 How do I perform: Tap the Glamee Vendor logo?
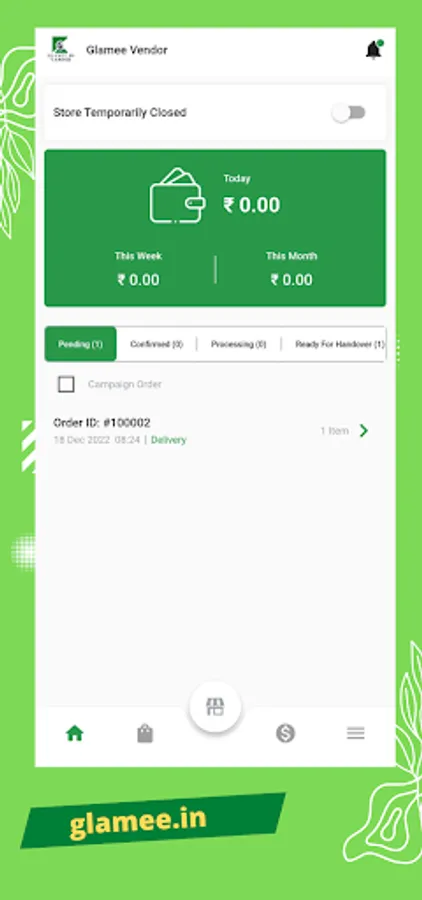pos(60,50)
